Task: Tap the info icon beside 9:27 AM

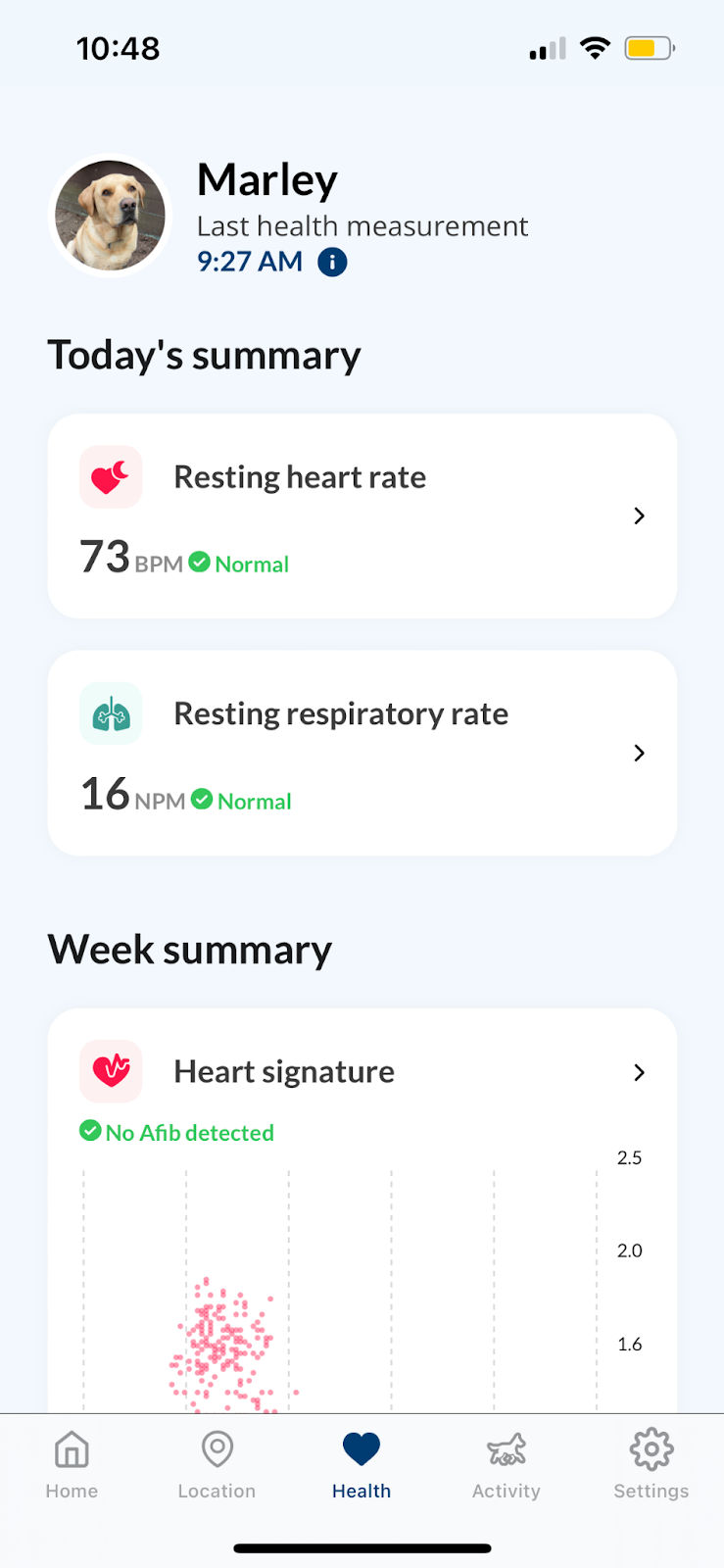Action: pyautogui.click(x=332, y=262)
